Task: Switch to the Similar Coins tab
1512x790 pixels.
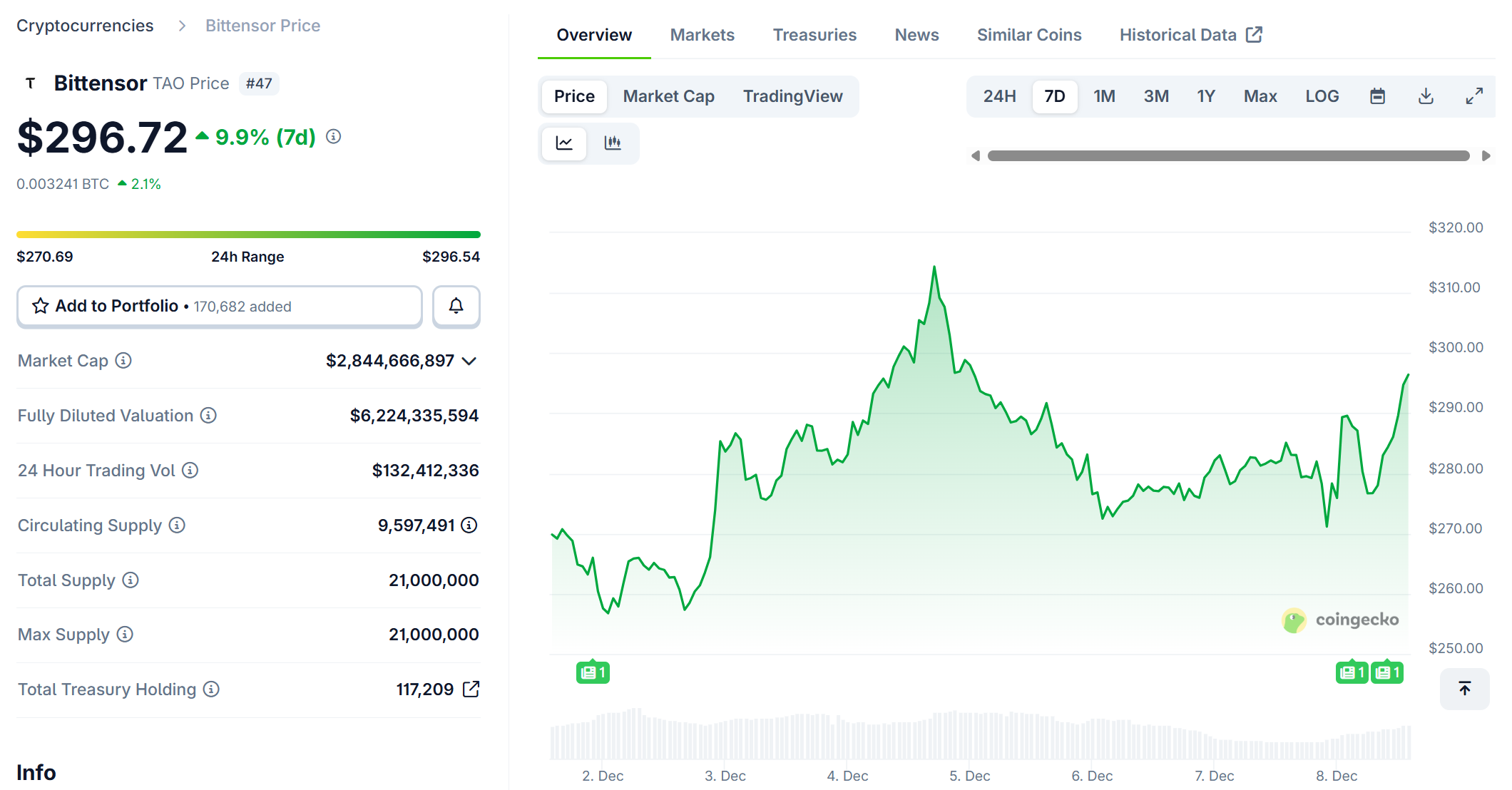Action: 1028,35
